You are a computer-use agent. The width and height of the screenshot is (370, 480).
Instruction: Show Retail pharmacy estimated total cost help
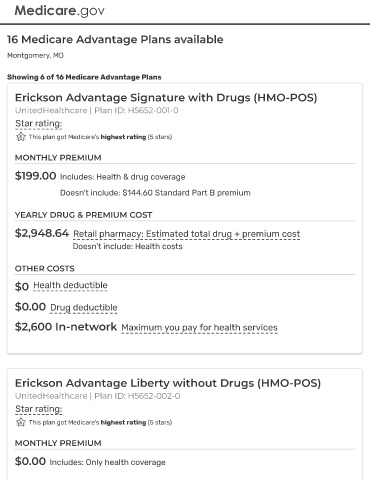(187, 234)
